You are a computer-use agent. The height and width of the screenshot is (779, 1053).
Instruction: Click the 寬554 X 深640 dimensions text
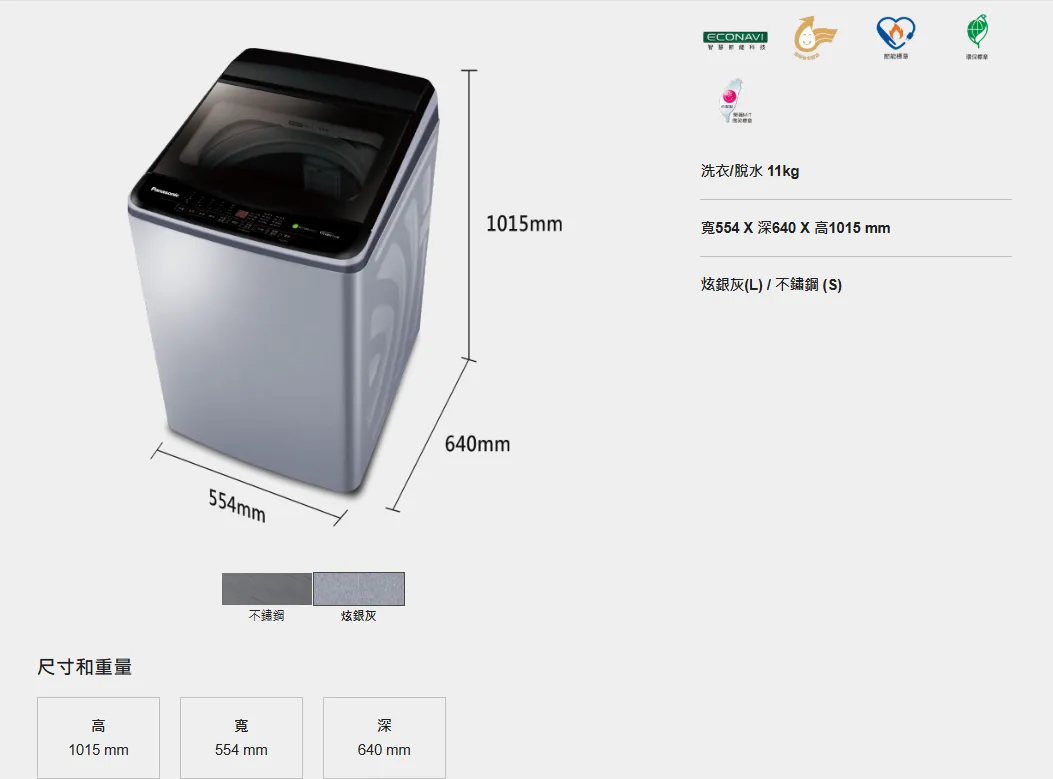[x=796, y=228]
